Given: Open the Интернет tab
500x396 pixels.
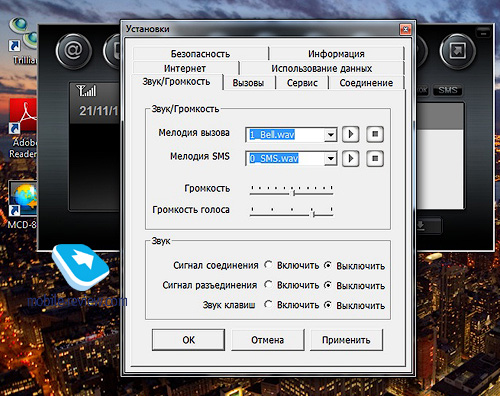Looking at the screenshot, I should click(185, 68).
